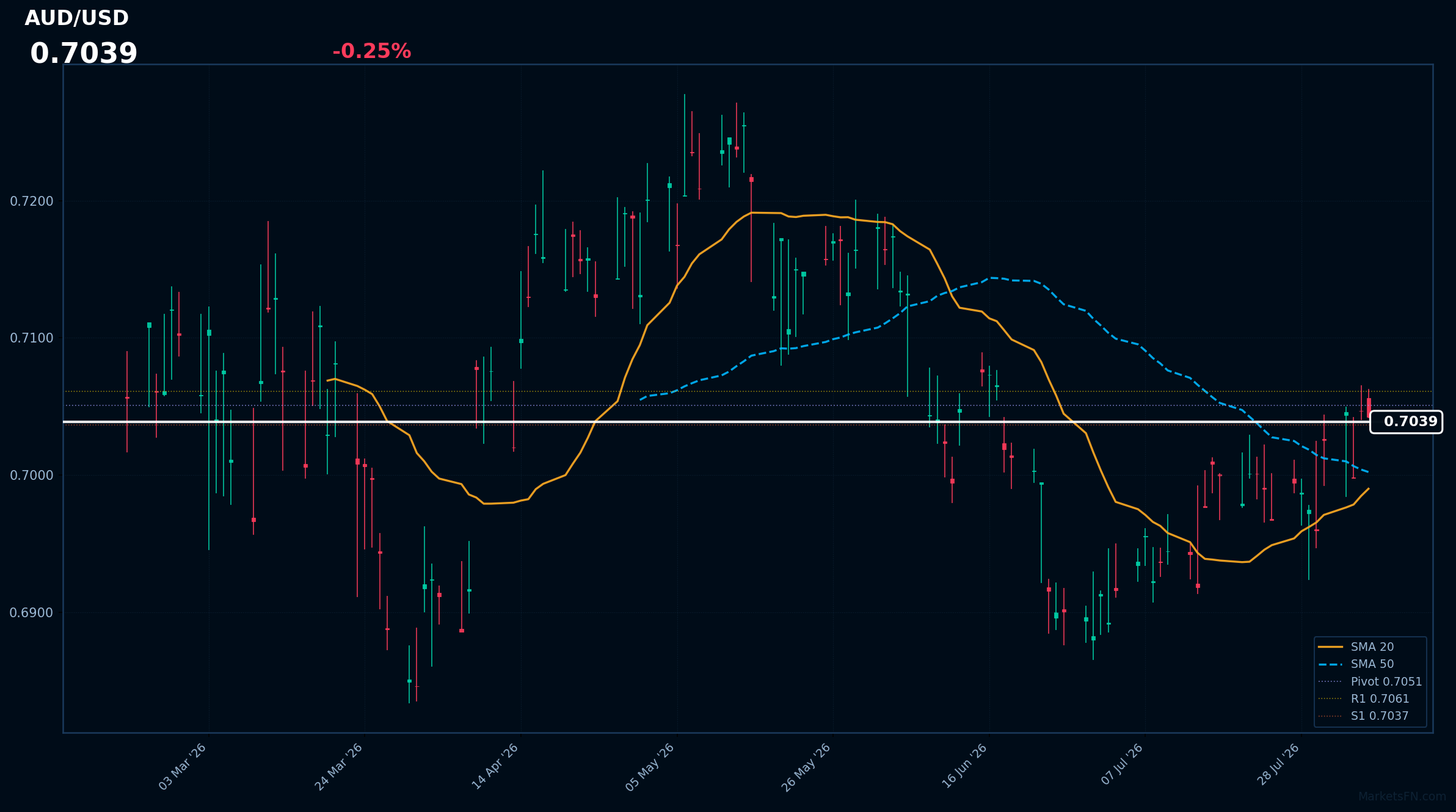Click the 05 May '26 date label

[650, 767]
